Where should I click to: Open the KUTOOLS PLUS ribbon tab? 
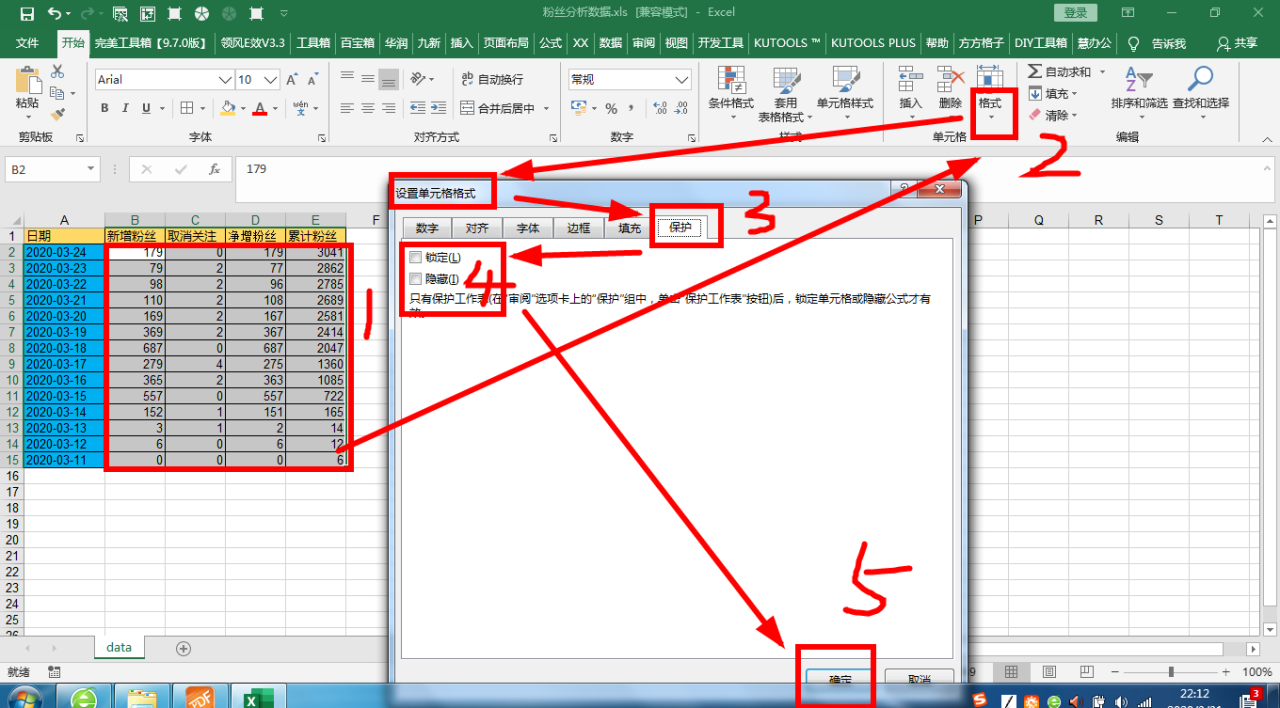pyautogui.click(x=872, y=44)
